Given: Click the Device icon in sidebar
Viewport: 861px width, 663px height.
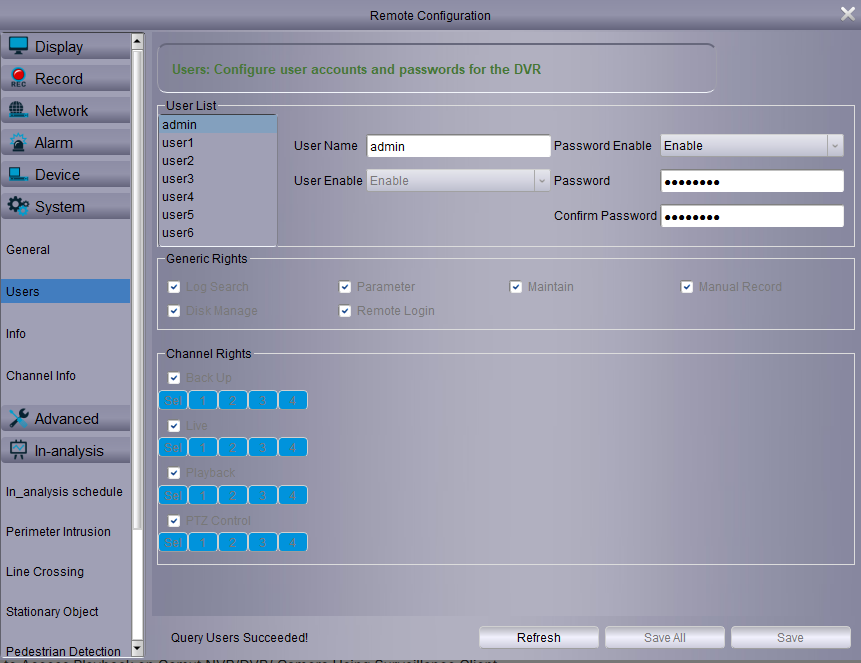Looking at the screenshot, I should pyautogui.click(x=18, y=174).
